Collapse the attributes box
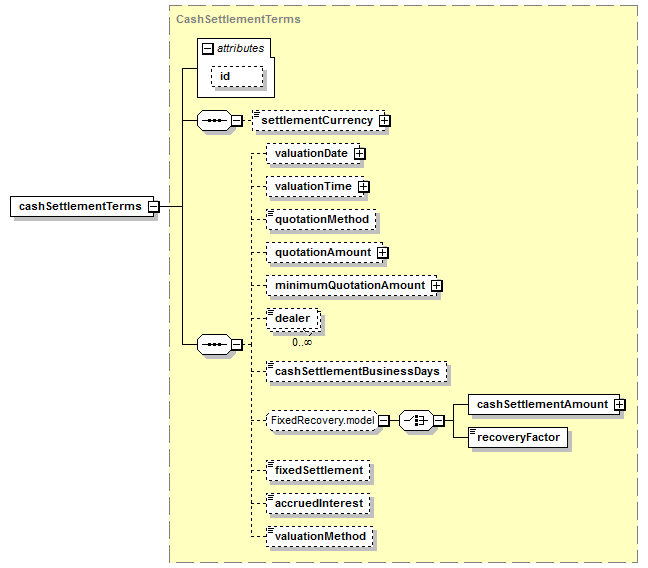Viewport: 648px width, 568px height. click(x=207, y=49)
